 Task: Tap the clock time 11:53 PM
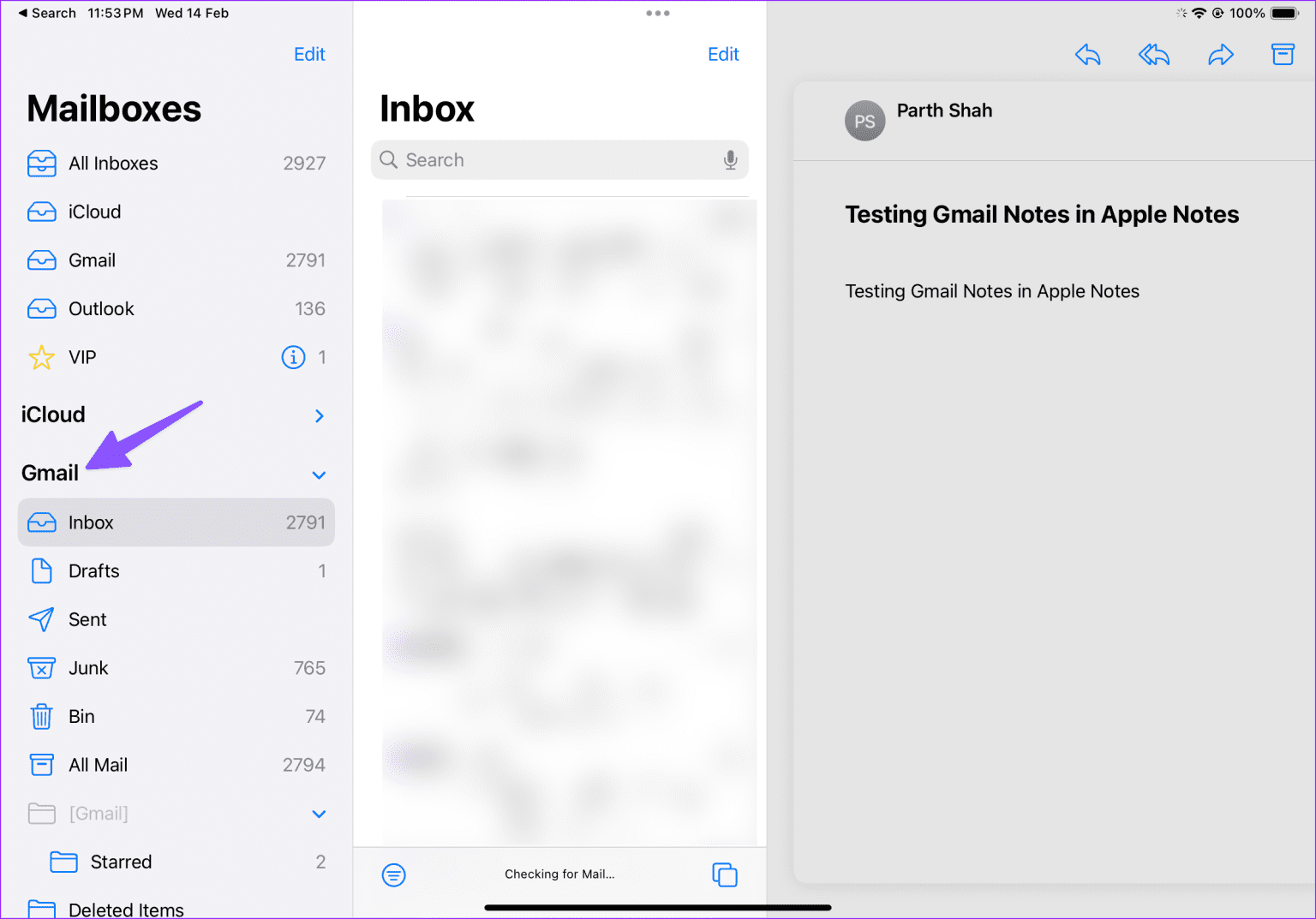(x=115, y=13)
